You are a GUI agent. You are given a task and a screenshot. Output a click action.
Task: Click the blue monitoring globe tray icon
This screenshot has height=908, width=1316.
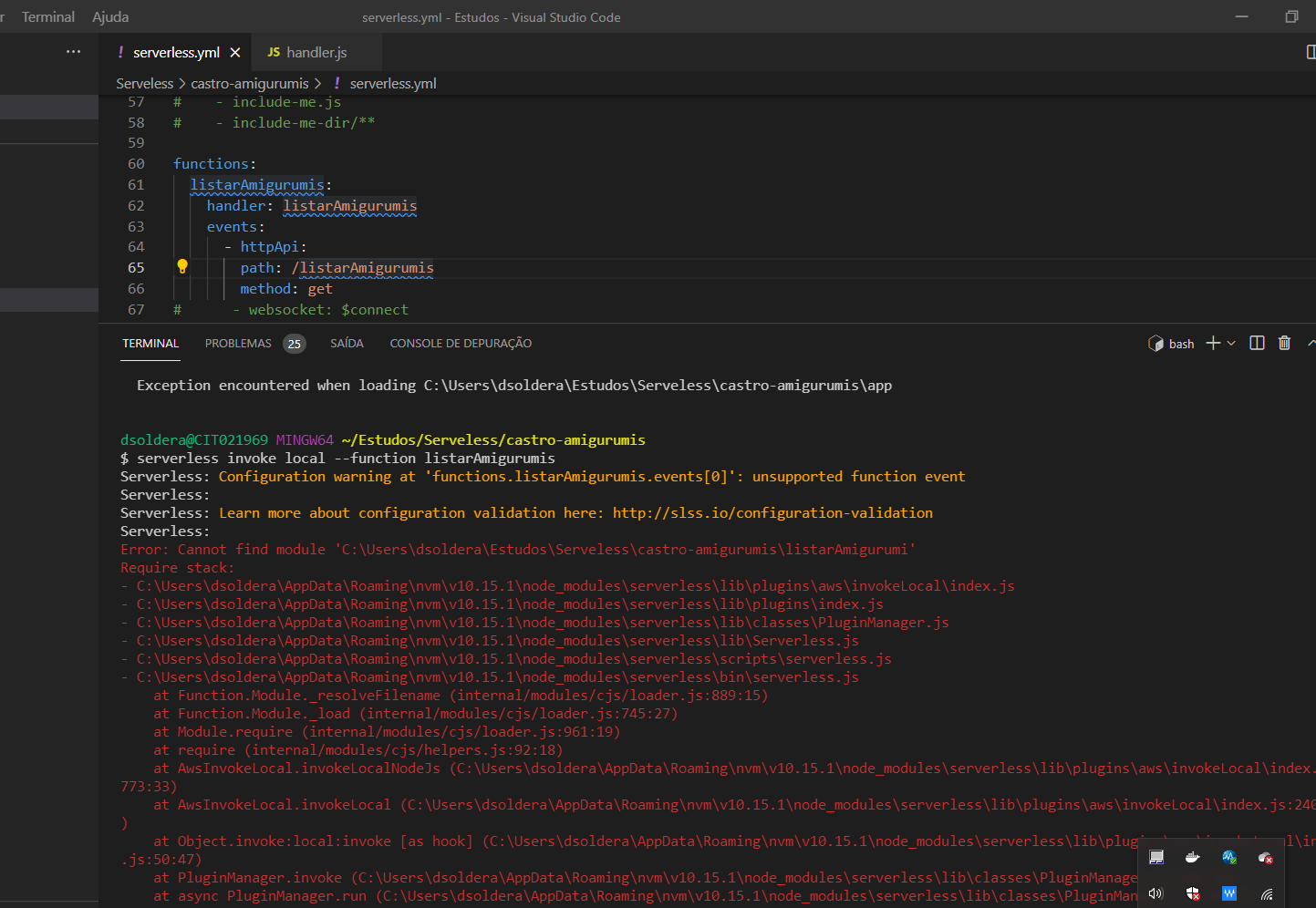point(1229,857)
